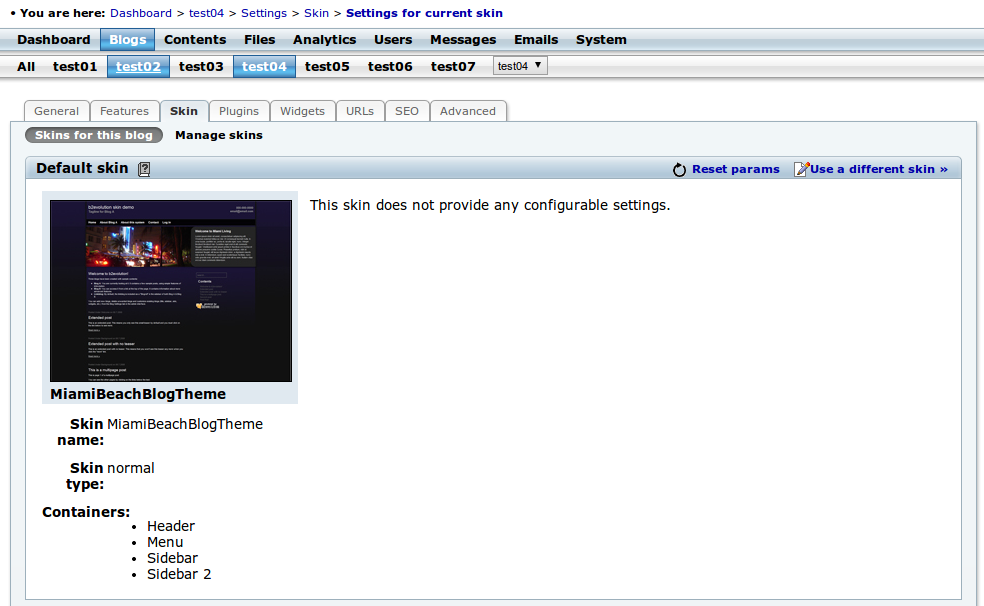984x606 pixels.
Task: Open the System menu
Action: [601, 40]
